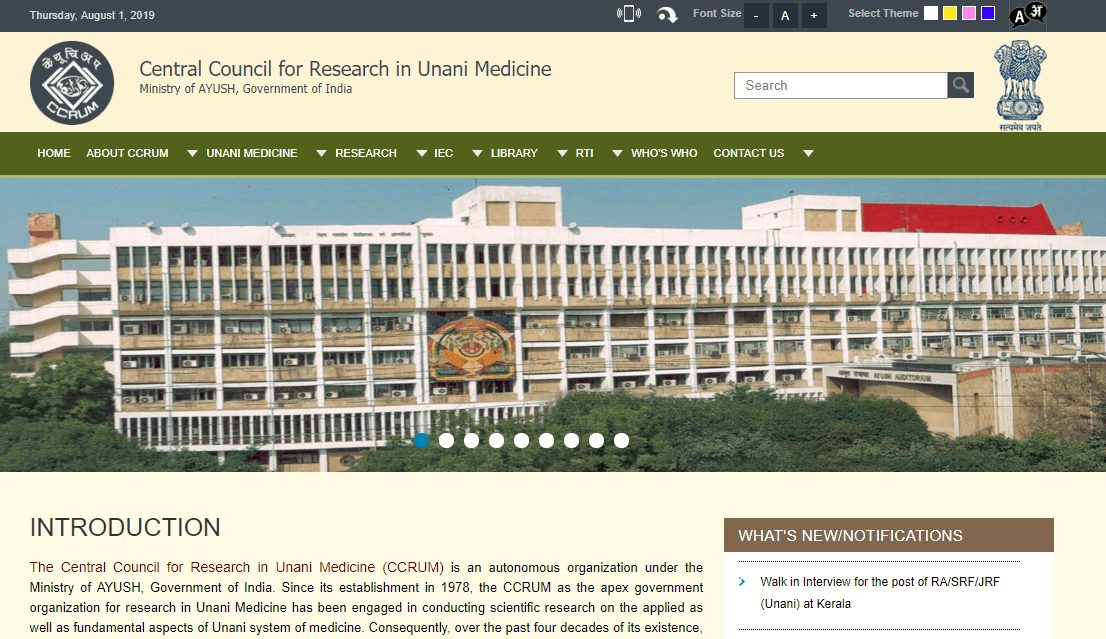Image resolution: width=1106 pixels, height=639 pixels.
Task: Open the Home menu item
Action: [x=54, y=154]
